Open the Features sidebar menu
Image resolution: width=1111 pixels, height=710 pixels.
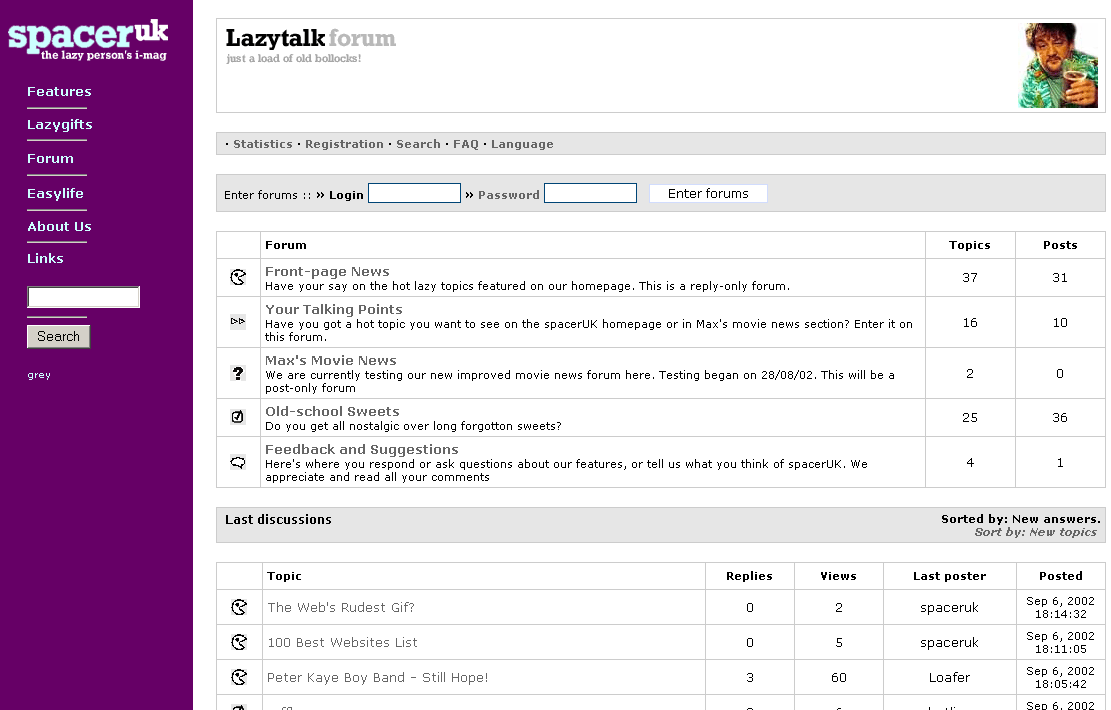60,91
